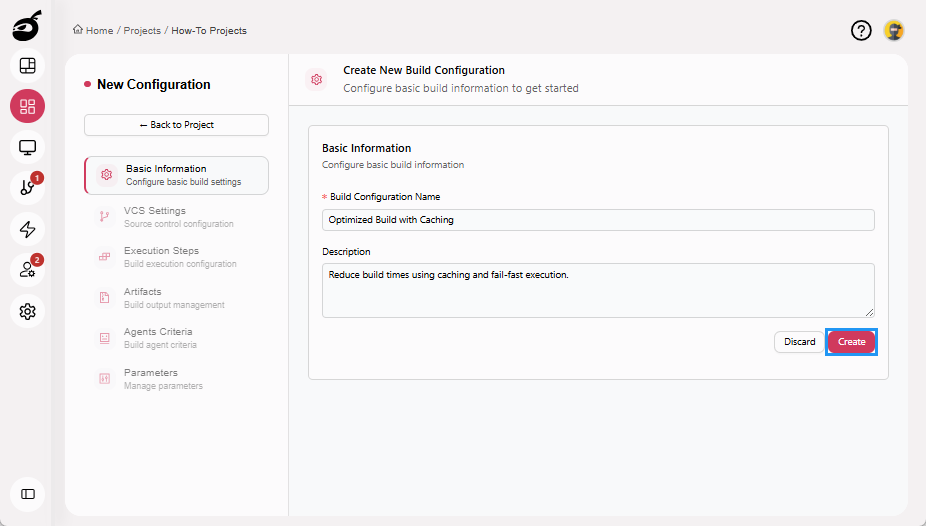Select the Basic Information step
This screenshot has height=526, width=926.
[177, 175]
